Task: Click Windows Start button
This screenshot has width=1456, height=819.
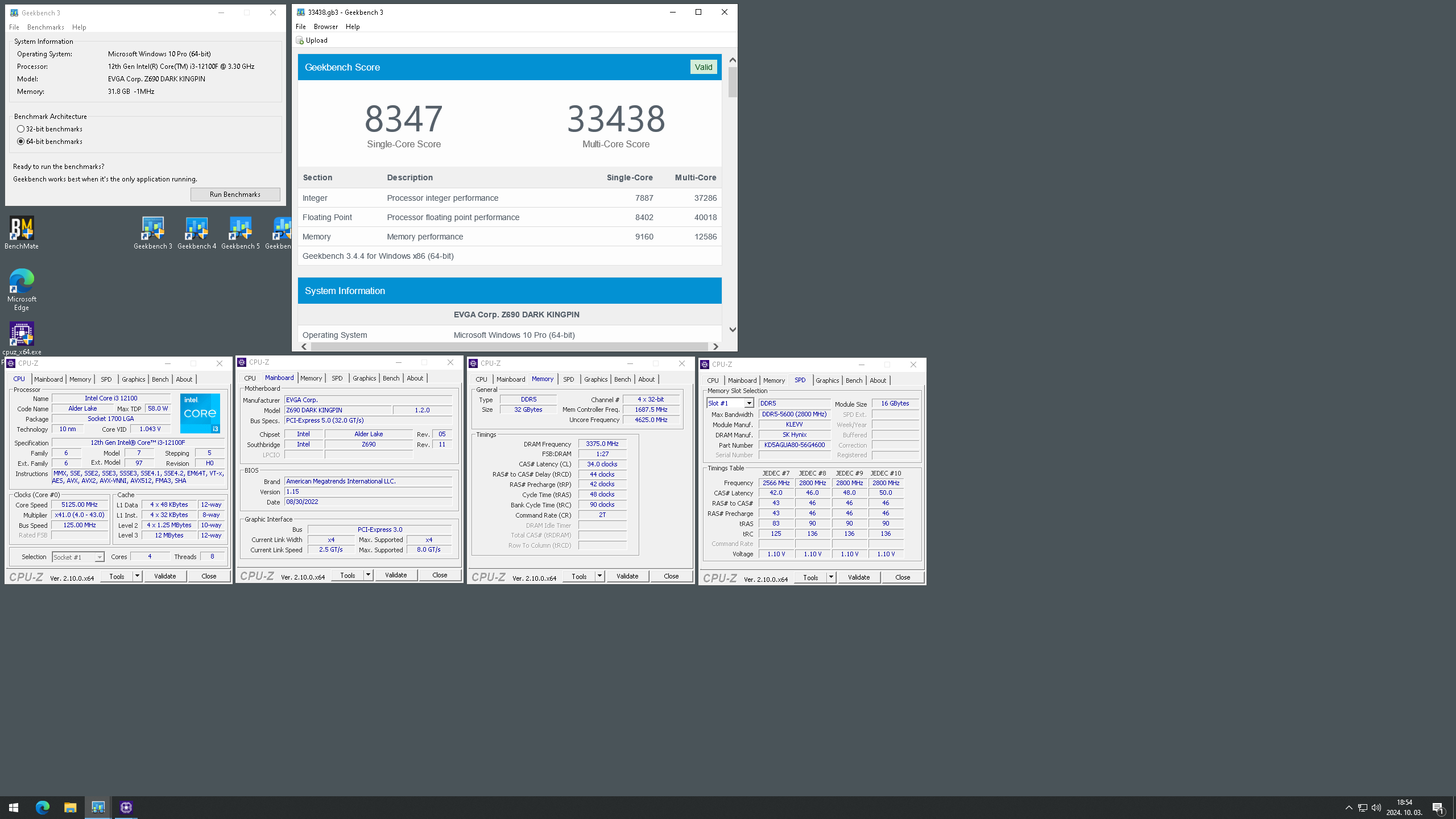Action: coord(14,807)
